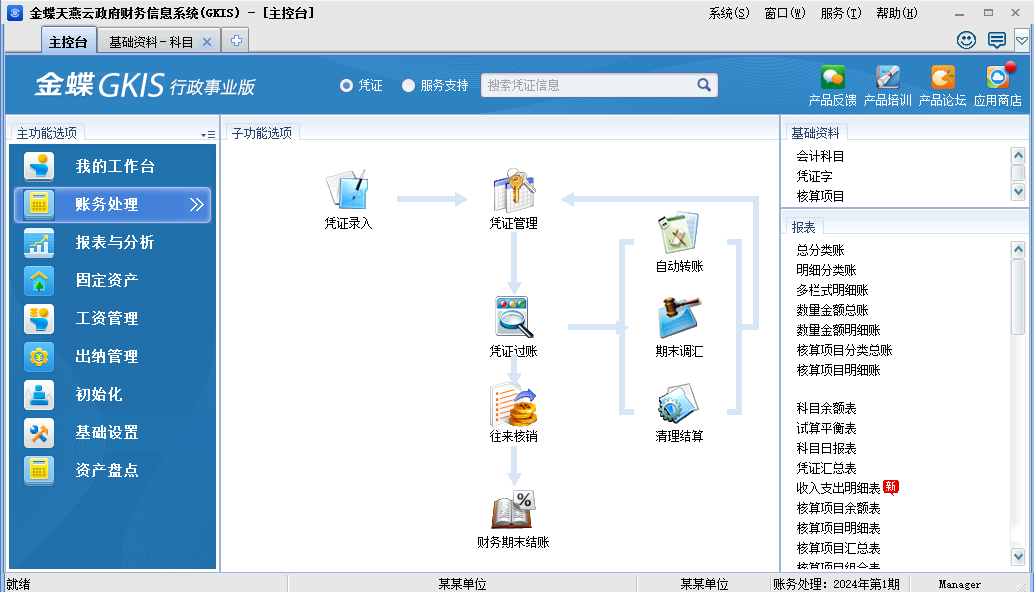This screenshot has width=1034, height=592.
Task: Open the 凭证管理 voucher management icon
Action: (x=514, y=191)
